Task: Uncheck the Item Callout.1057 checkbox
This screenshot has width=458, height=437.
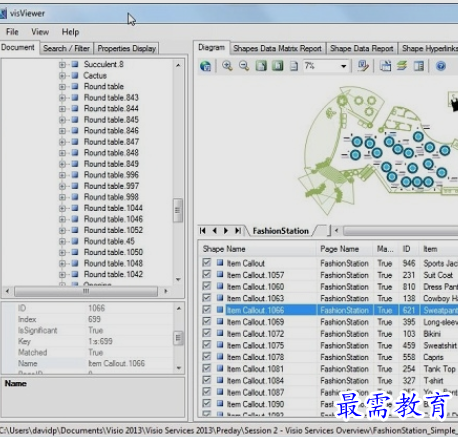Action: click(x=207, y=274)
